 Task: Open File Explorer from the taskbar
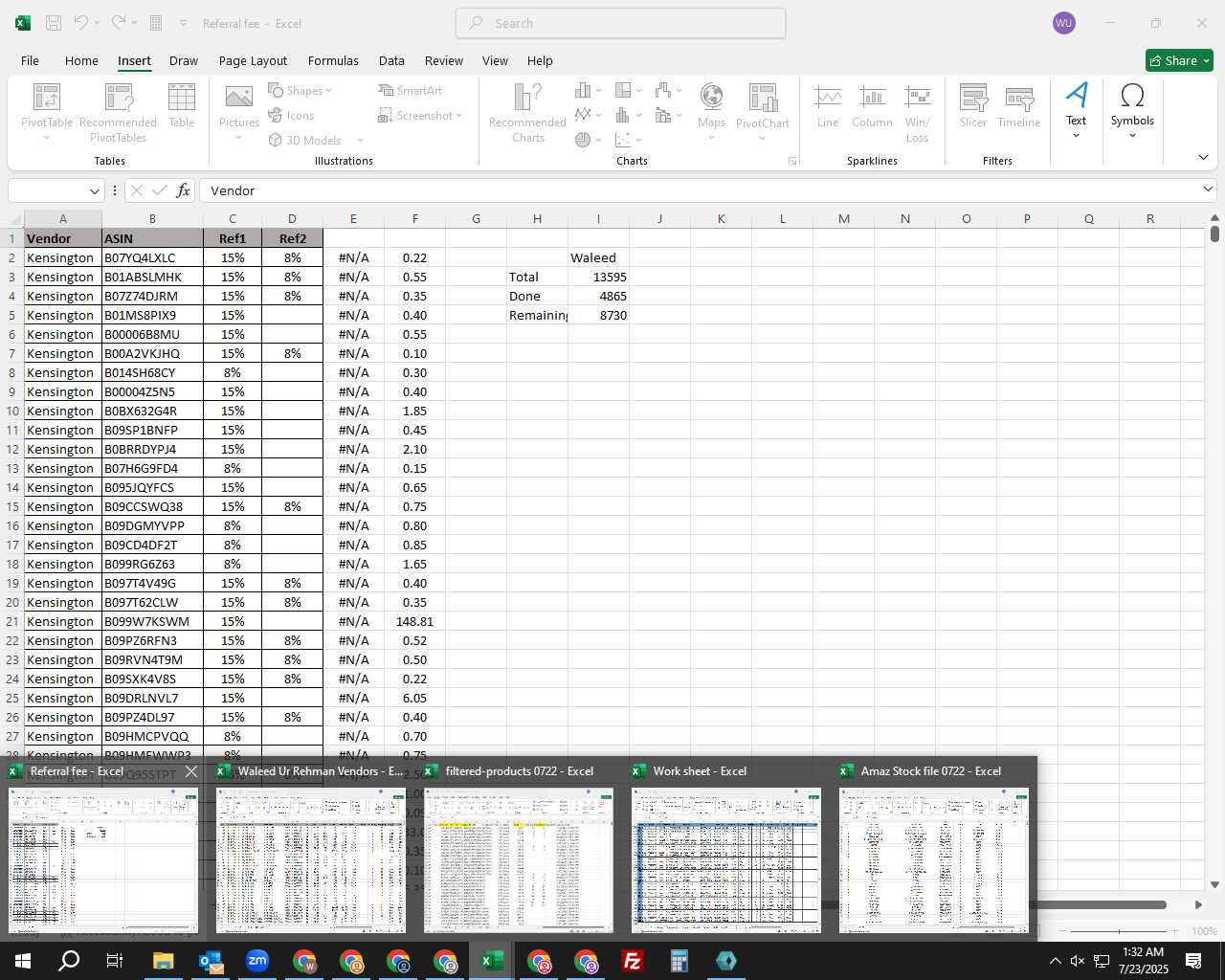(163, 961)
